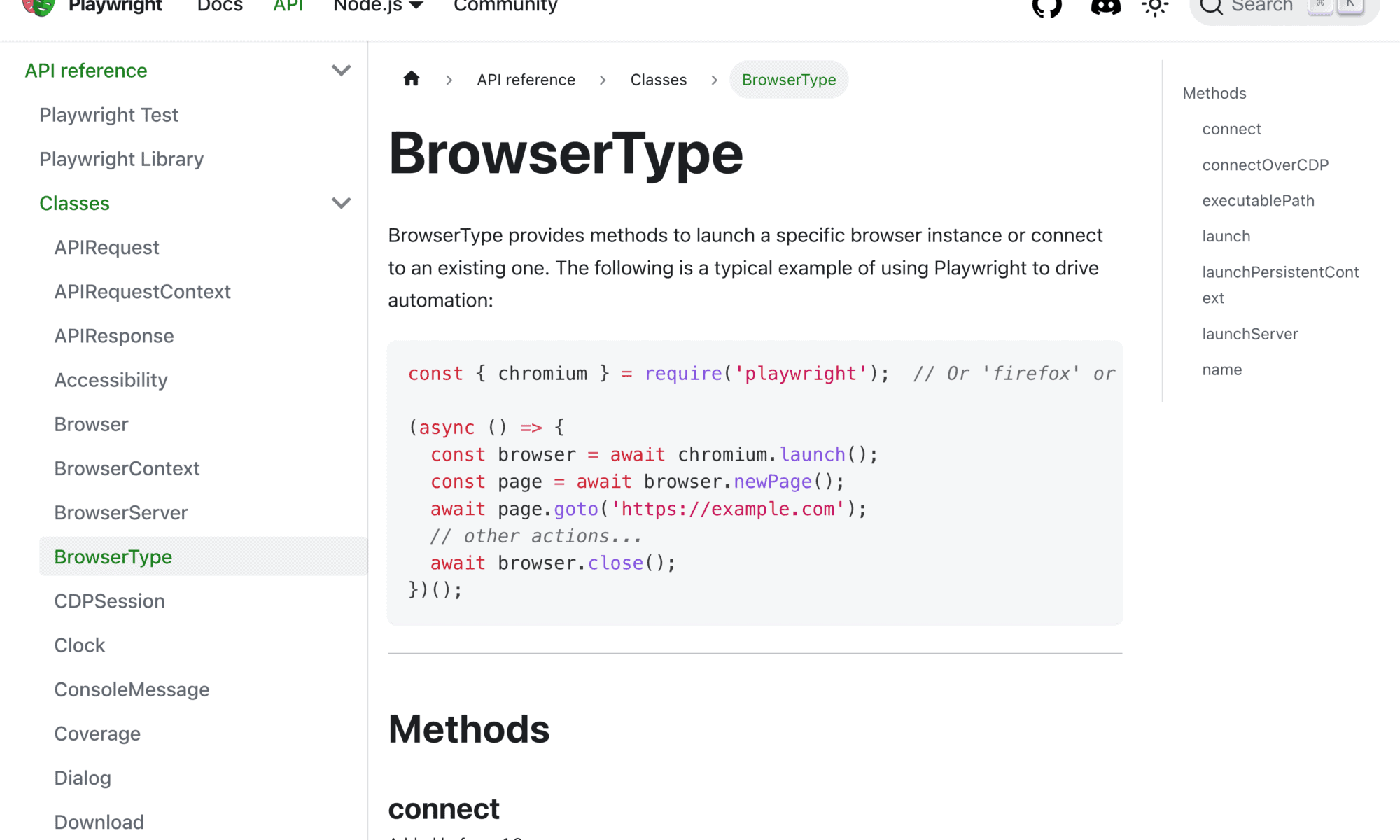
Task: Open ConsoleMessage class page
Action: [132, 689]
